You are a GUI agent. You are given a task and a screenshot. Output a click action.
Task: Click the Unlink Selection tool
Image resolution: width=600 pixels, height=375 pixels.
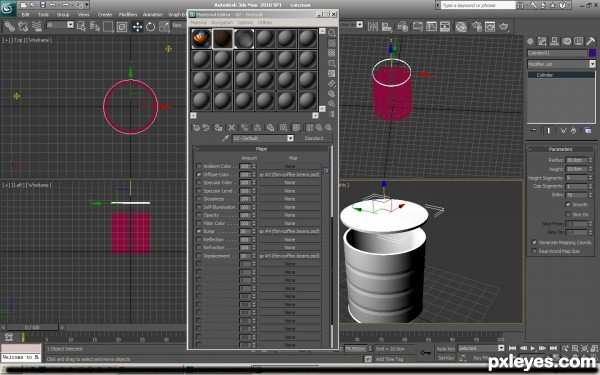[x=23, y=26]
